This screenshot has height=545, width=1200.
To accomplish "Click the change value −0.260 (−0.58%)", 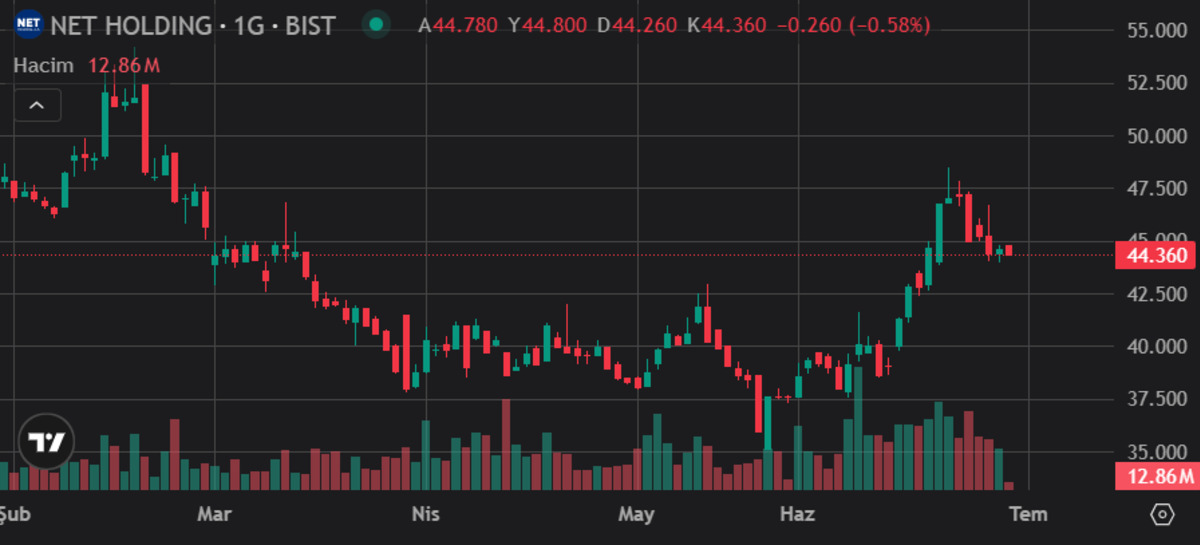I will tap(854, 24).
